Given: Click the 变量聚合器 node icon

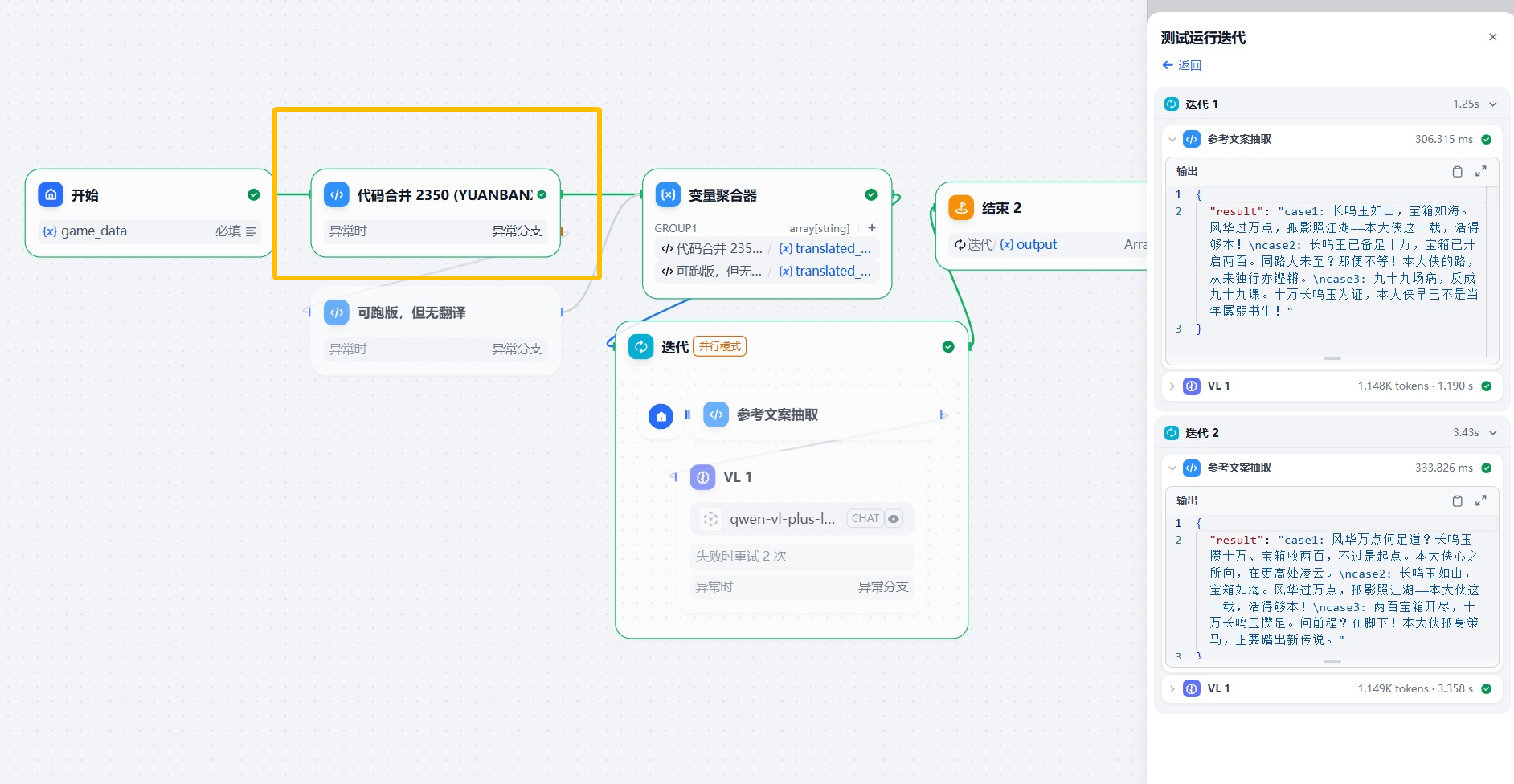Looking at the screenshot, I should 668,194.
